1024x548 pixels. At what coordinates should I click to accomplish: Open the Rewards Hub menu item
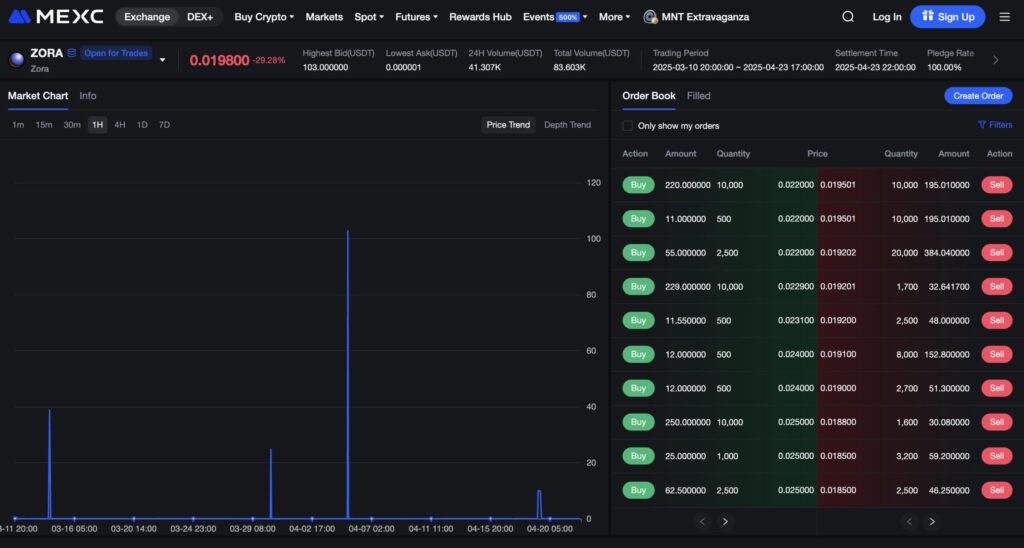coord(480,17)
